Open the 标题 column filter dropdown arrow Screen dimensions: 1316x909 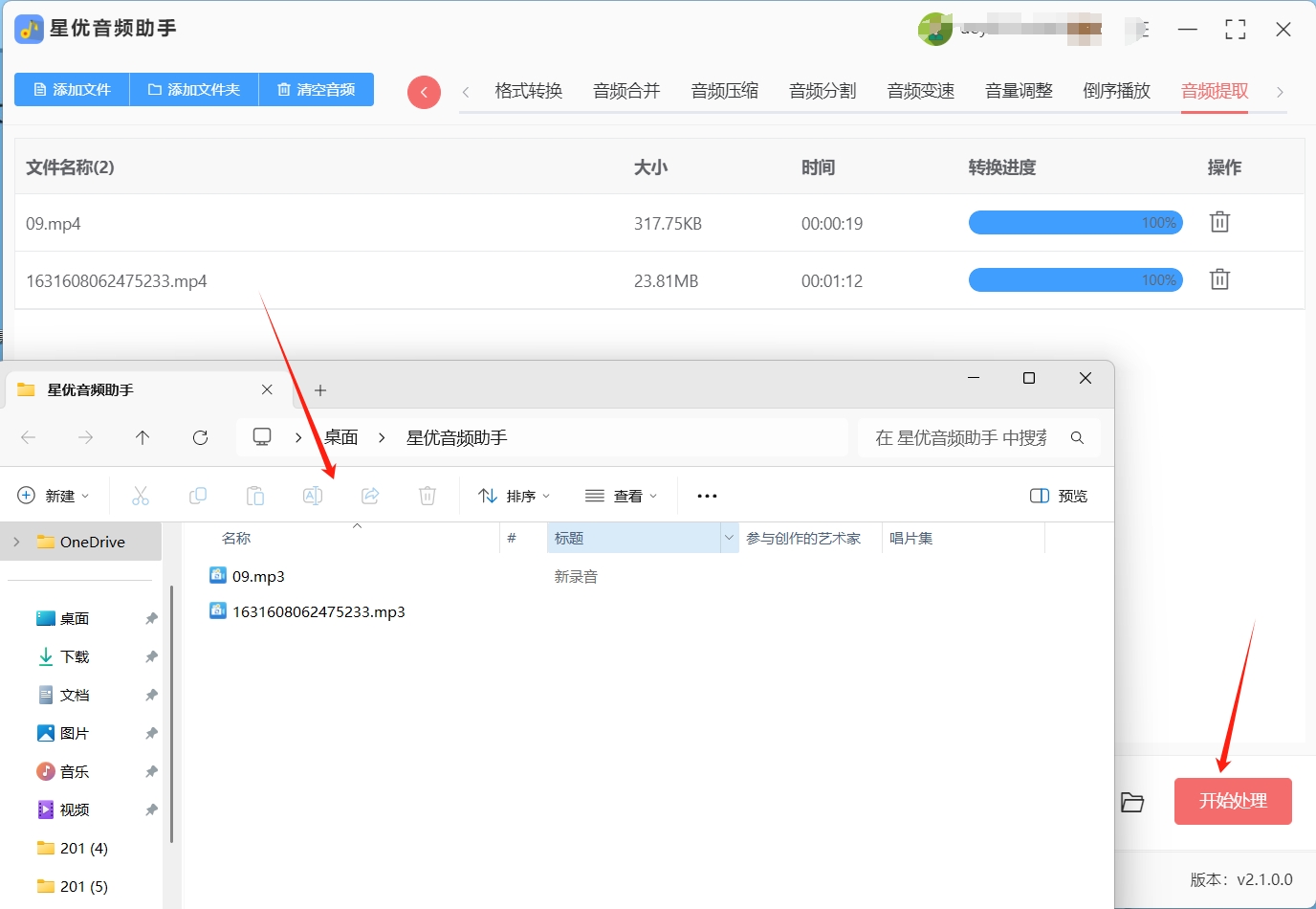point(729,538)
